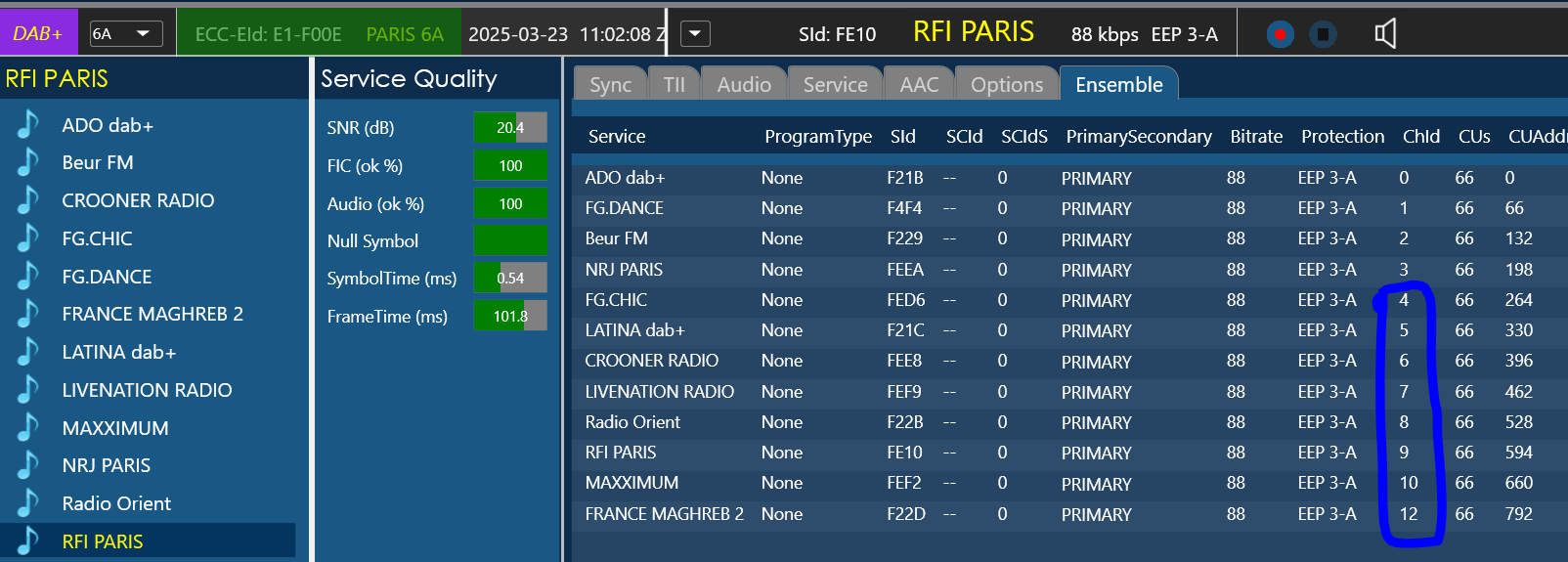
Task: Click the ECC-EId: E1-F00E ensemble label
Action: click(x=268, y=34)
